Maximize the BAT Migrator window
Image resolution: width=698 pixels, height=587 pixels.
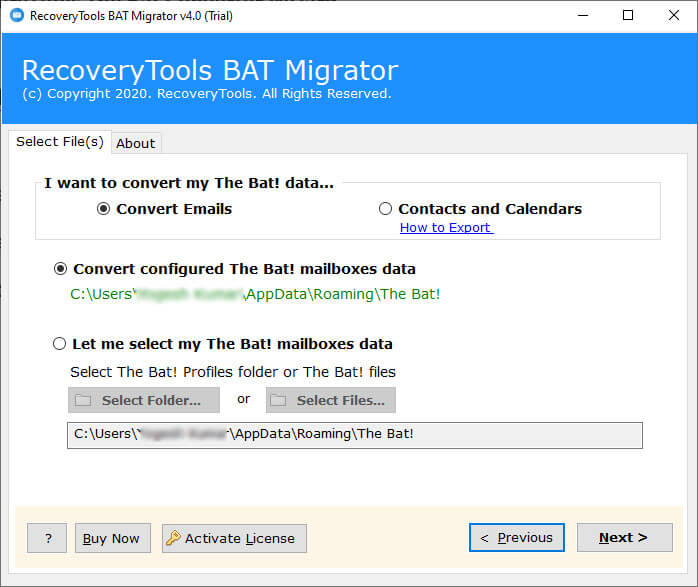click(x=628, y=16)
